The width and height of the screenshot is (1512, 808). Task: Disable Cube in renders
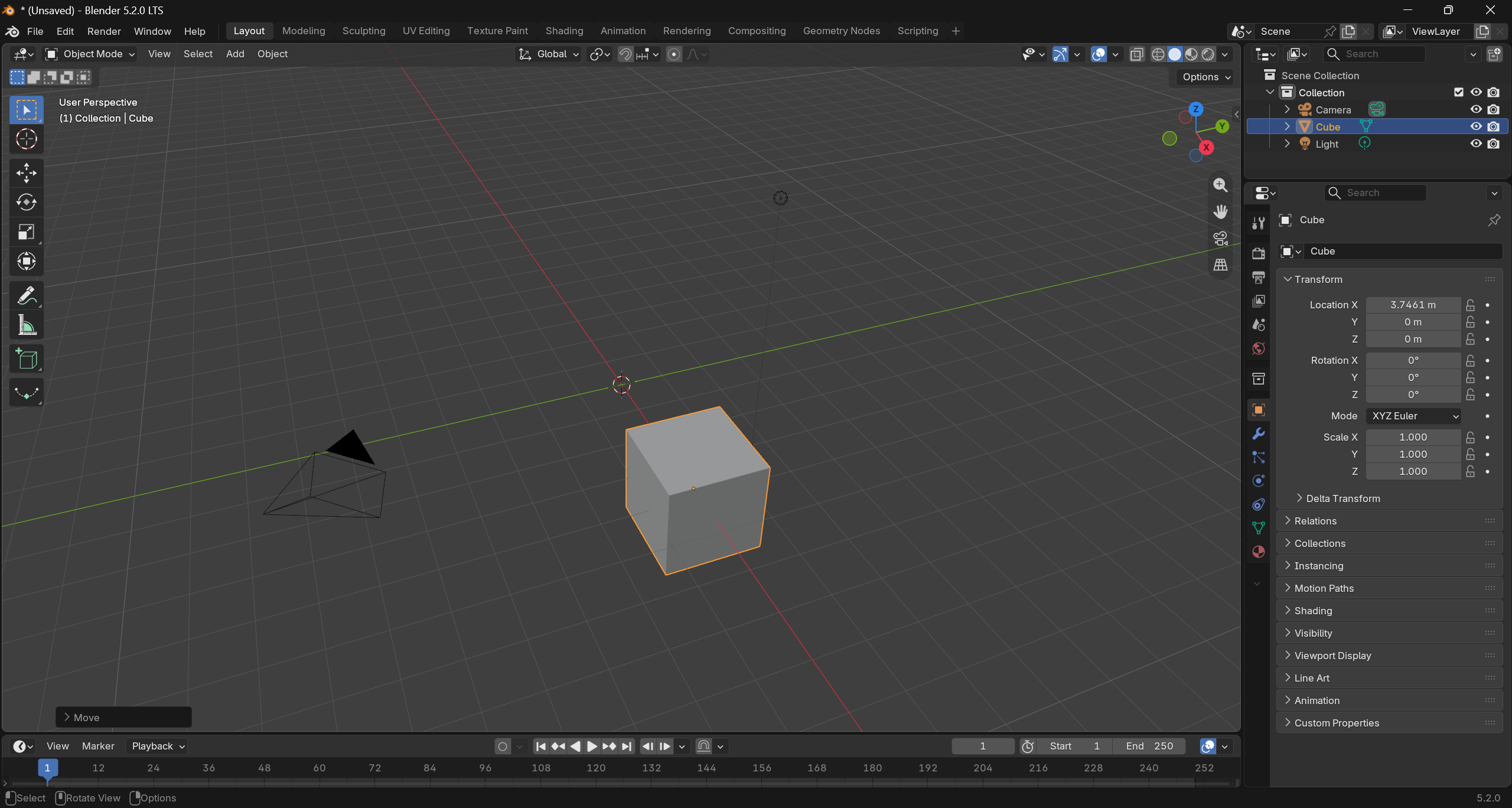[1494, 126]
